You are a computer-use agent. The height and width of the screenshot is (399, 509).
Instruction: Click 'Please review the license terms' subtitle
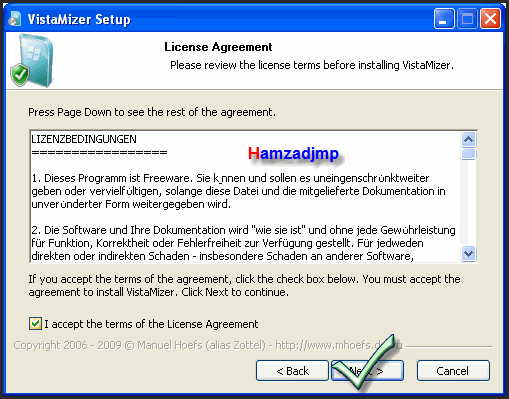(x=312, y=65)
